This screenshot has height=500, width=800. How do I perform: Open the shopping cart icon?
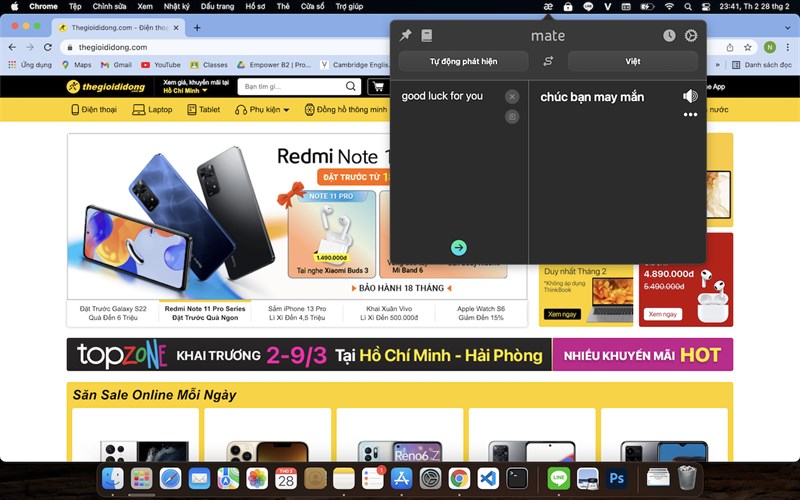[378, 86]
